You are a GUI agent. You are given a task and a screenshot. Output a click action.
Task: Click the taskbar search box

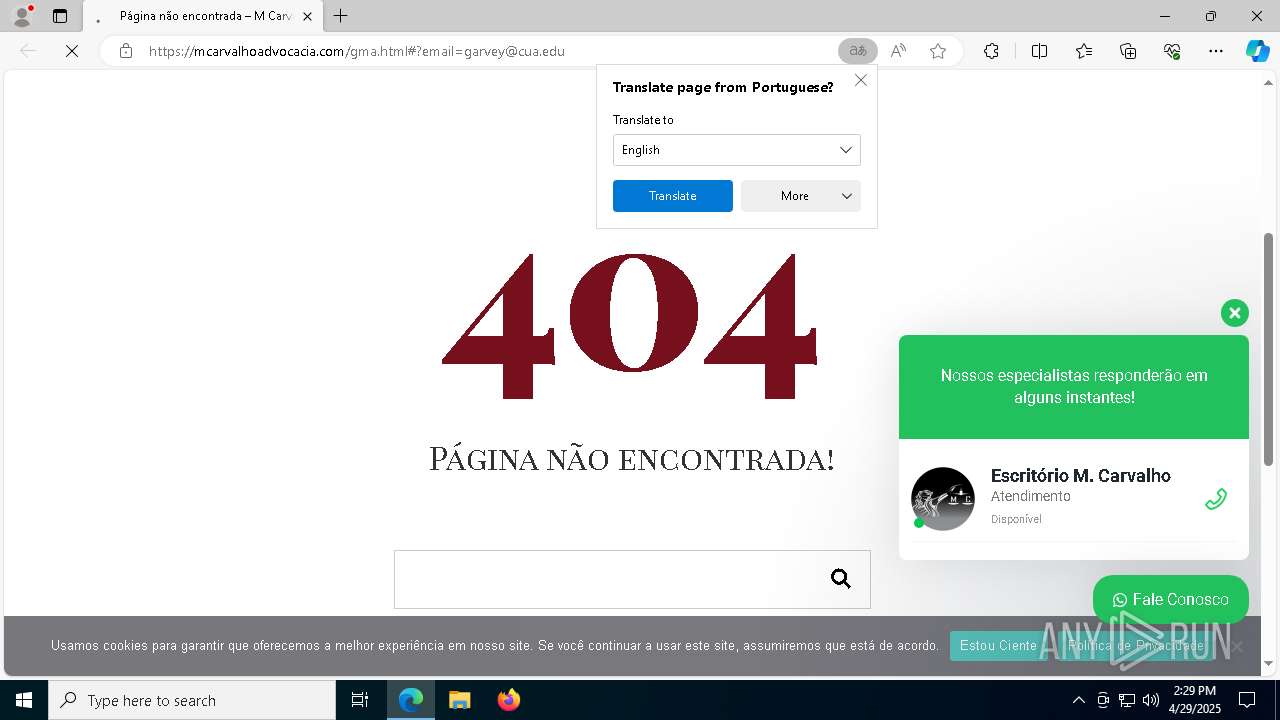point(192,700)
